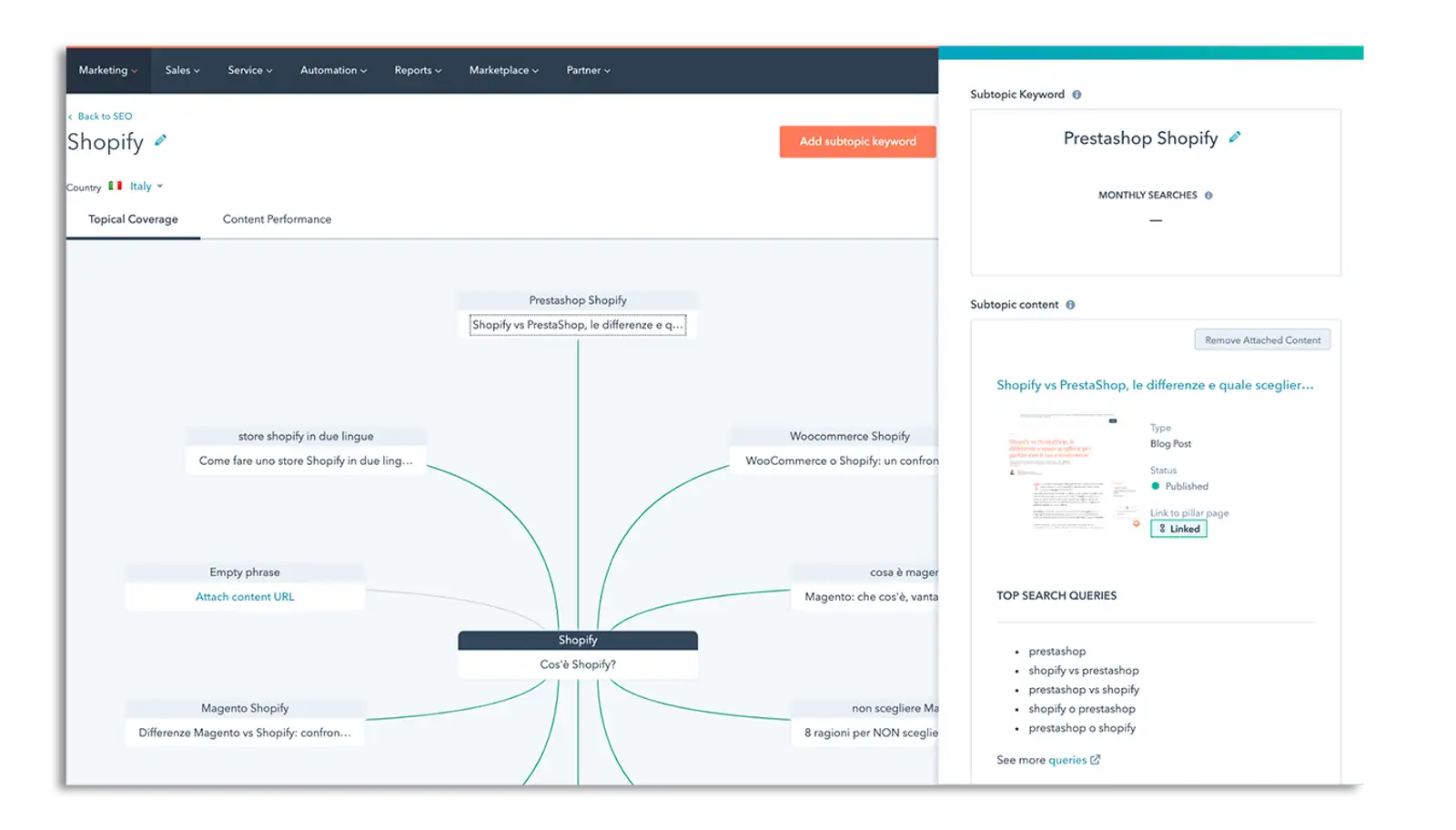Screen dimensions: 1456x830
Task: Click the 'shopify vs prestashop' query
Action: click(x=1083, y=671)
